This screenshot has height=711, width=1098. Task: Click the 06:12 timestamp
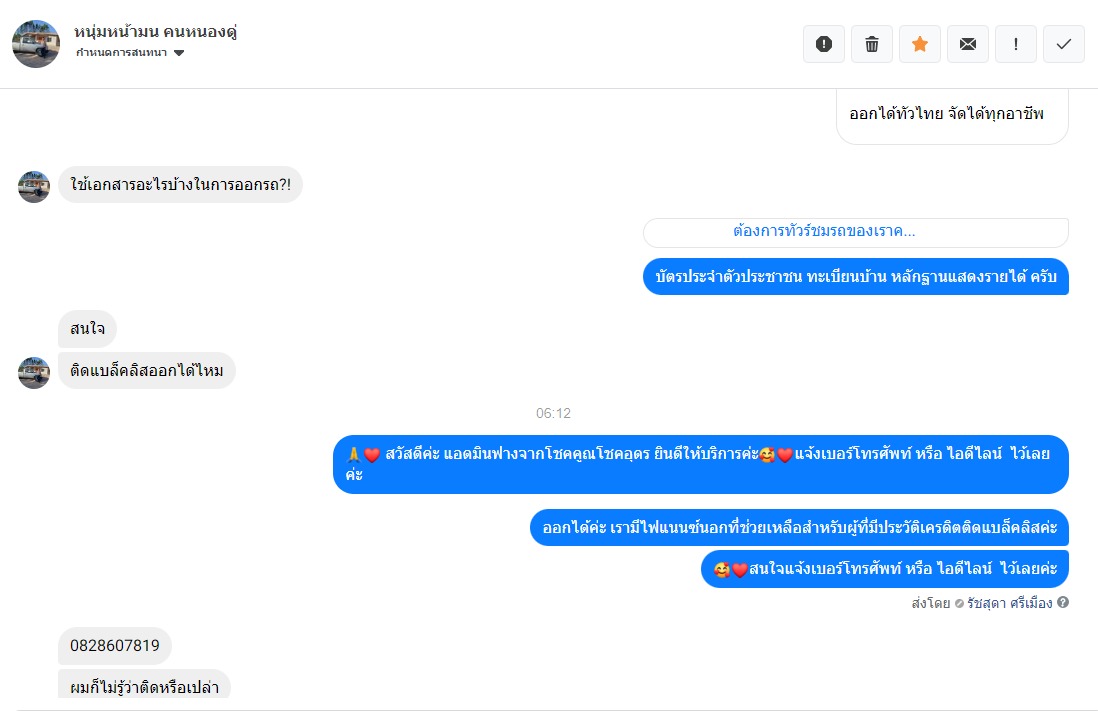click(x=553, y=413)
